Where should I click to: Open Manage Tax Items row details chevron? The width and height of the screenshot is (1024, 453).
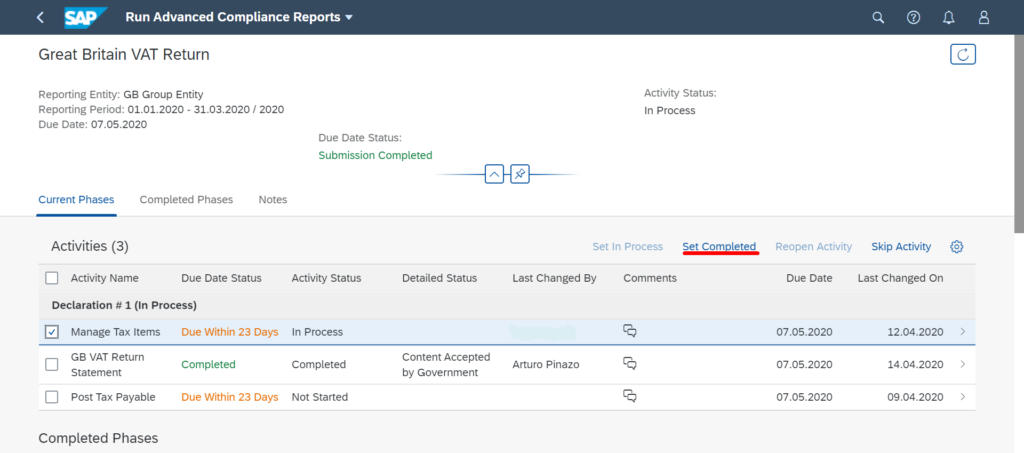[963, 332]
